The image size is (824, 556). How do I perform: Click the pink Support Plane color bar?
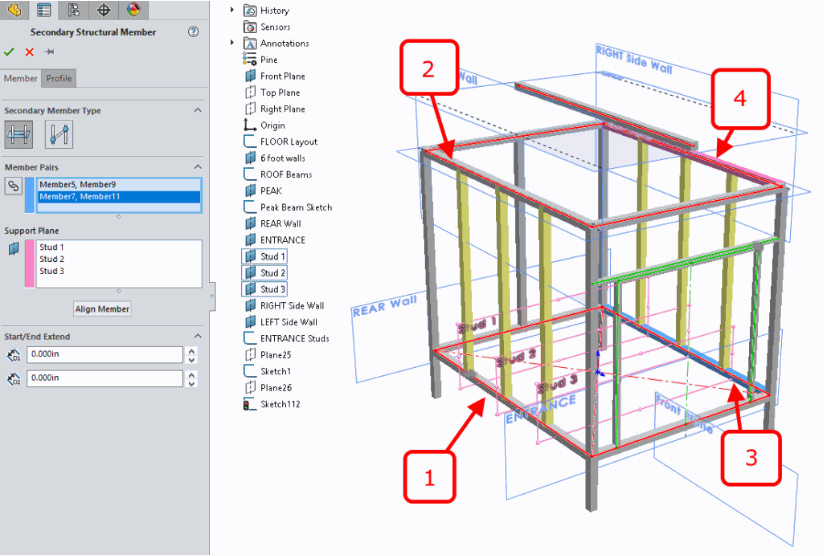click(29, 264)
